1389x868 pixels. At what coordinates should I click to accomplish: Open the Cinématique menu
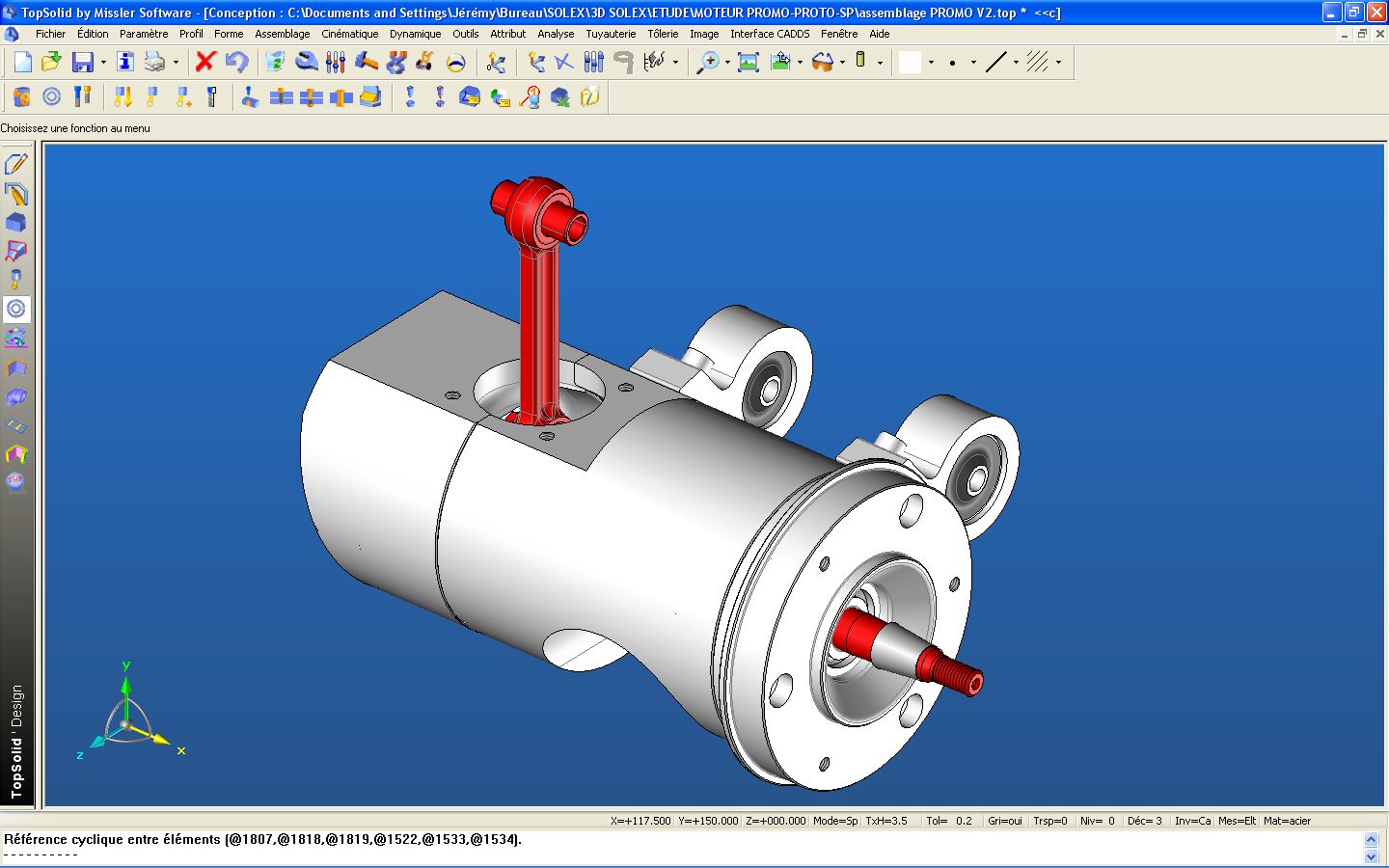pyautogui.click(x=349, y=34)
